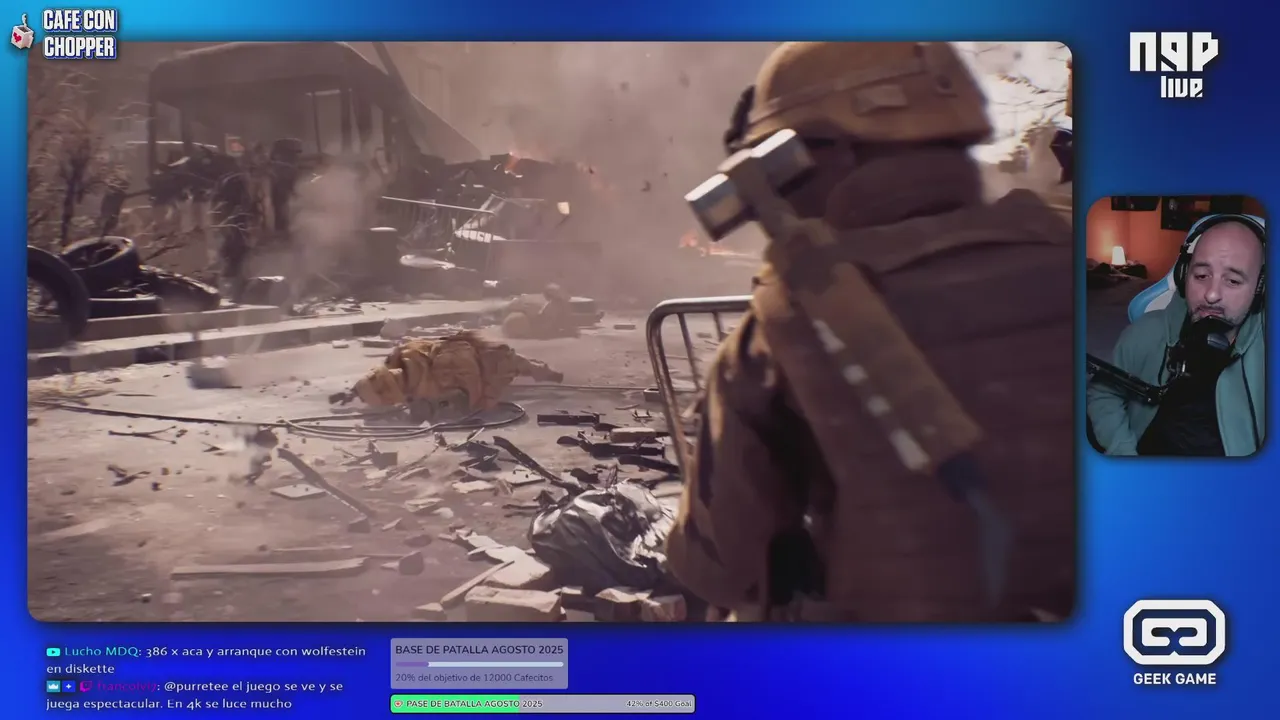Click the streamer webcam feed
Screen dimensions: 1280x720
(x=1176, y=326)
